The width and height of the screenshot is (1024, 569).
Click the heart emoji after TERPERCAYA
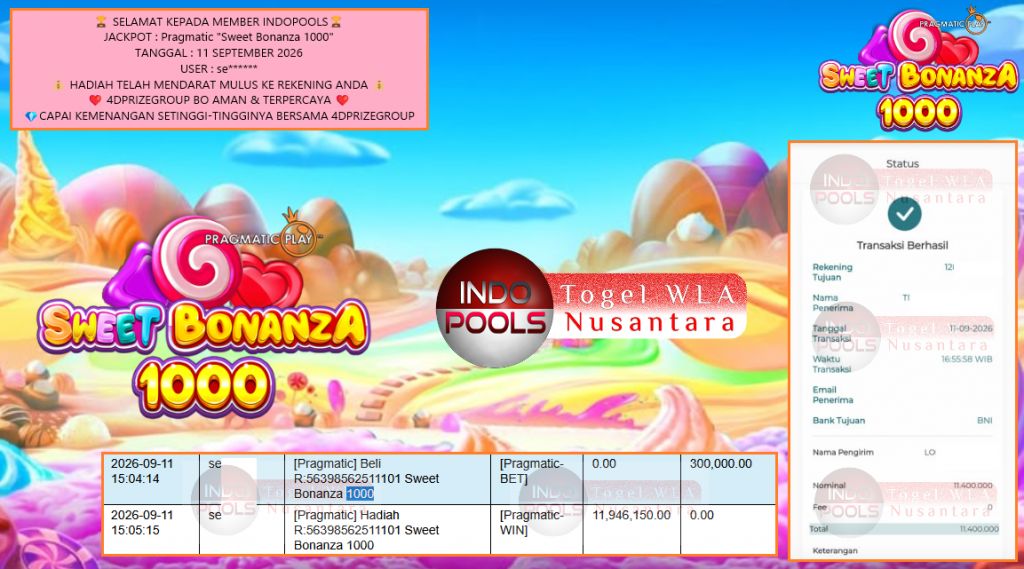click(342, 101)
